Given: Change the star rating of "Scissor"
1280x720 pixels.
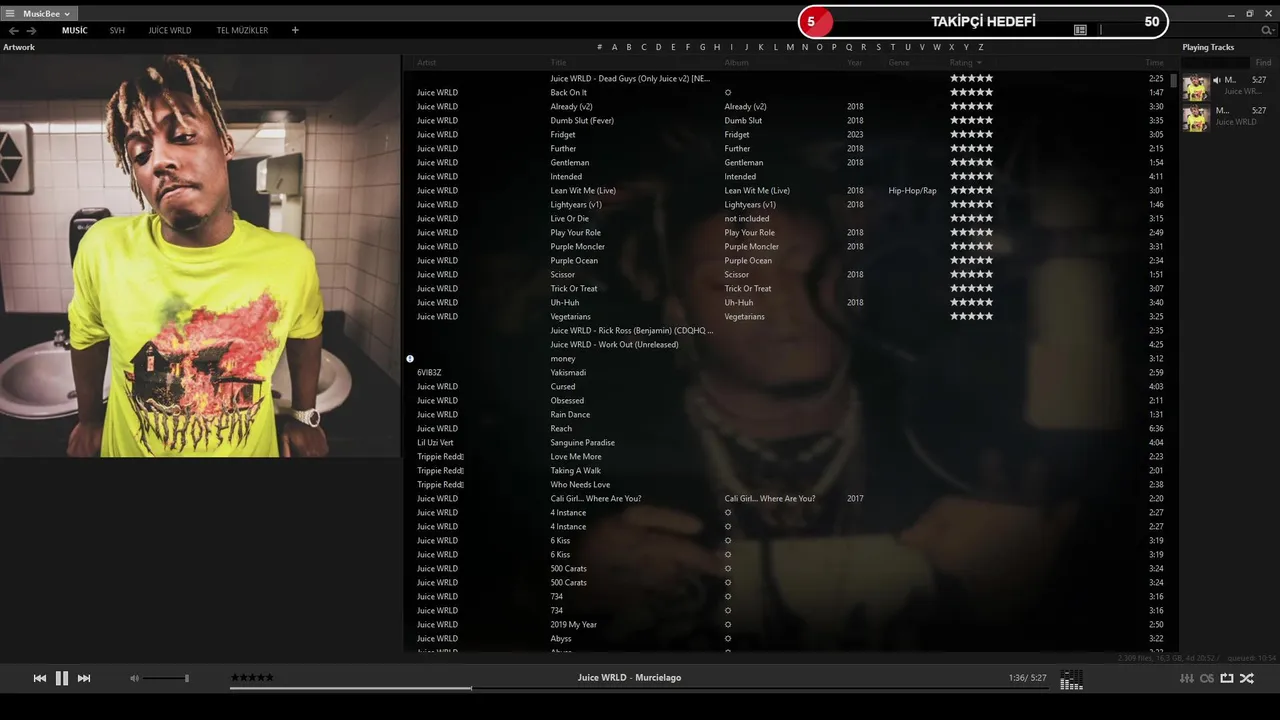Looking at the screenshot, I should click(971, 274).
